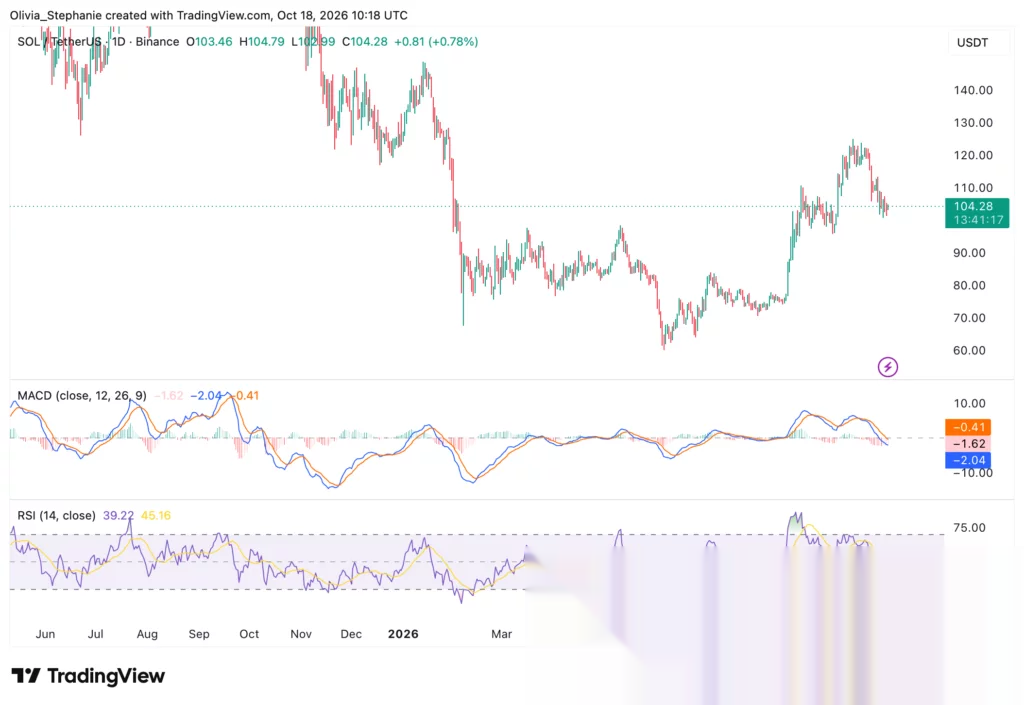Viewport: 1024px width, 705px height.
Task: Click the change value +0.81 (+0.78%)
Action: coord(436,42)
